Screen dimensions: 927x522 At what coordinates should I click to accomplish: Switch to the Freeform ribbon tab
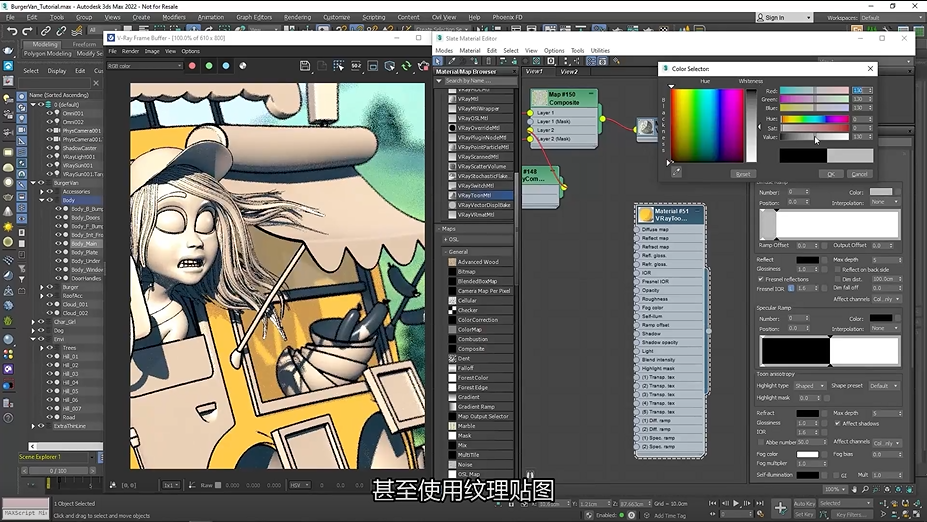[84, 44]
